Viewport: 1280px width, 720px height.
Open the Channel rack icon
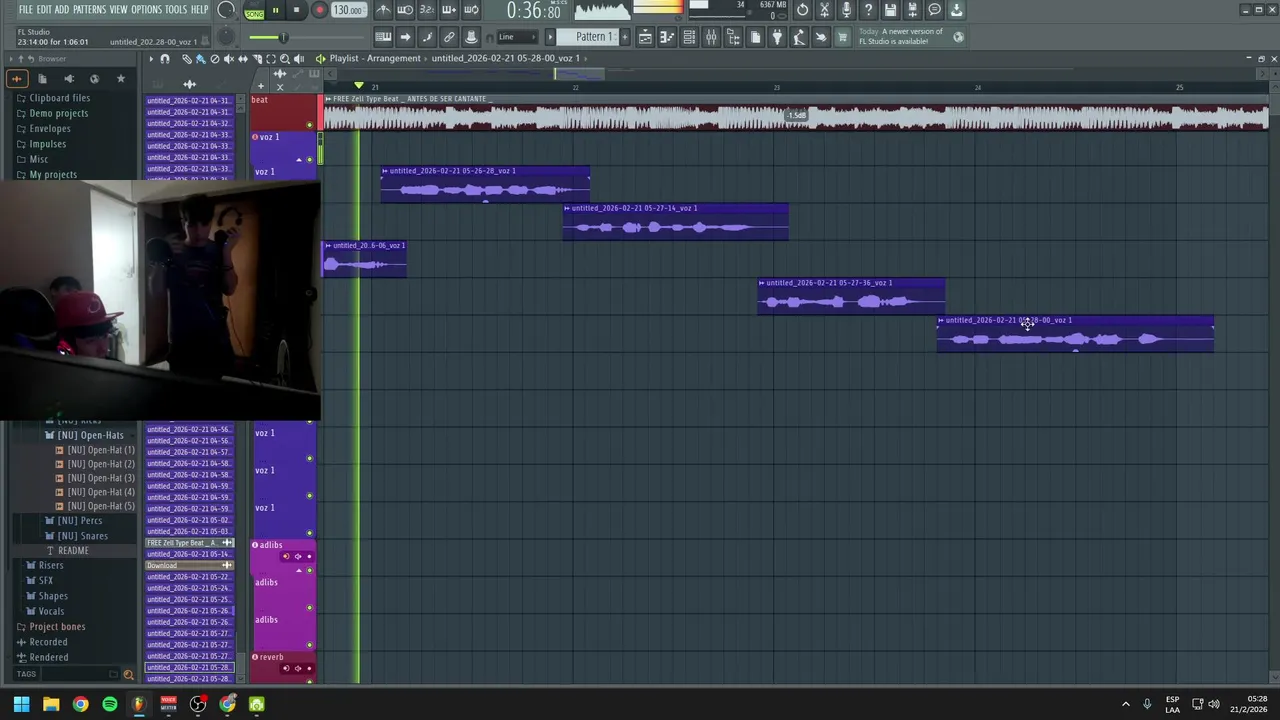[x=689, y=37]
